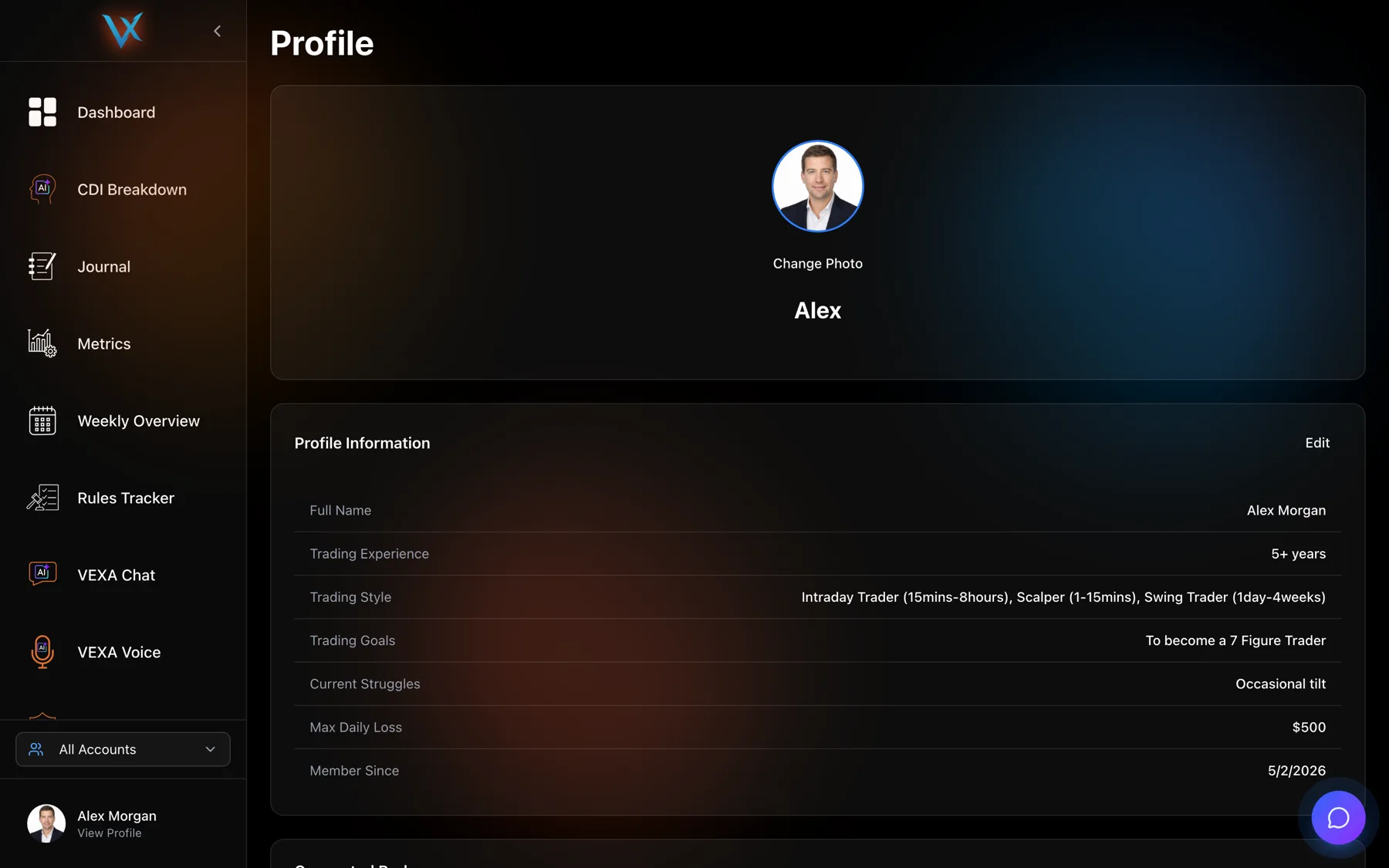Click the VEXA Chat AI bubble icon
This screenshot has height=868, width=1389.
tap(42, 574)
